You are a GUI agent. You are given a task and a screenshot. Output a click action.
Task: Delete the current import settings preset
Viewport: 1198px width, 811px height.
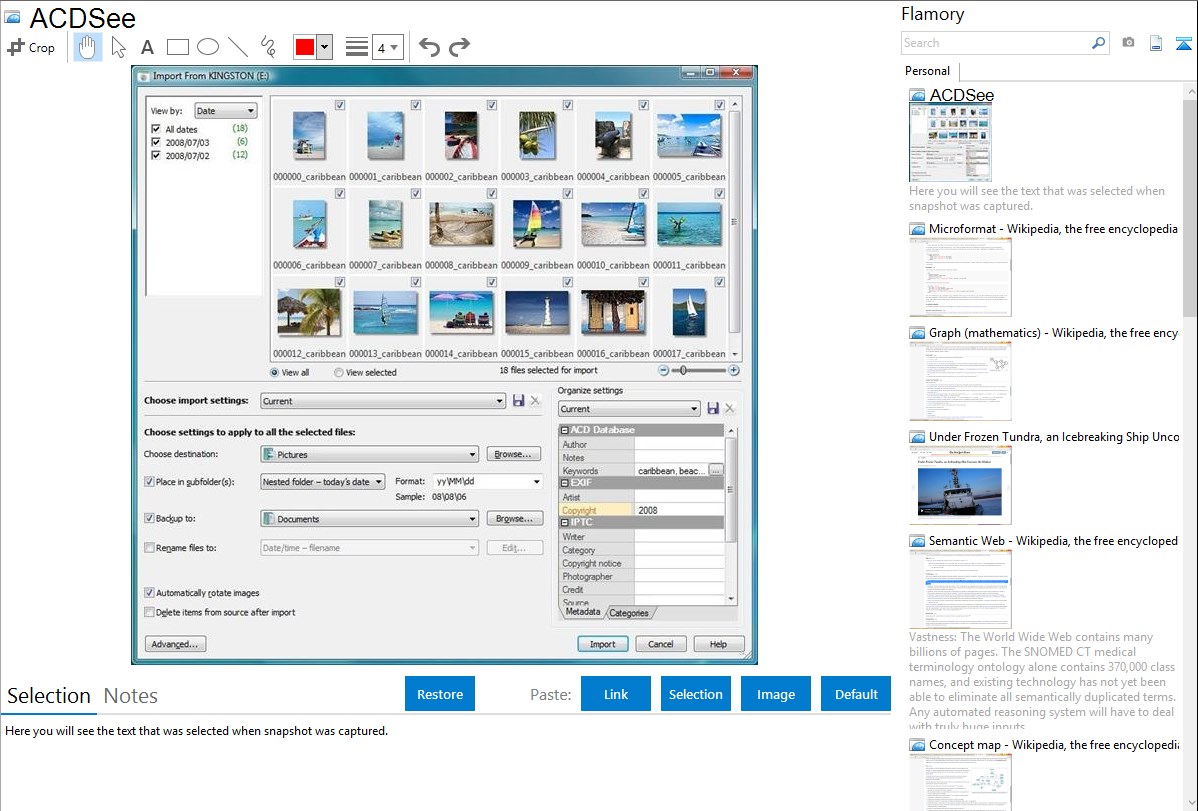(535, 401)
